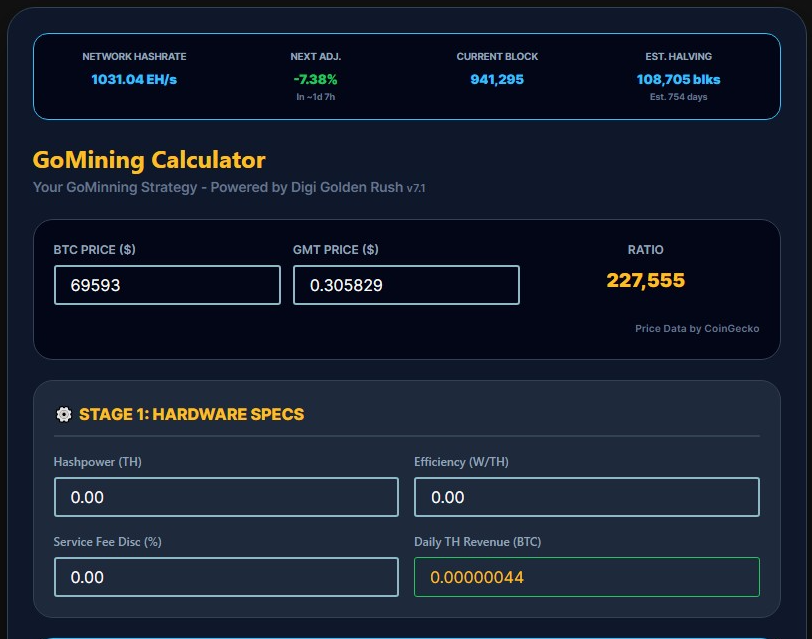Click the 'Price Data by CoinGecko' text
Image resolution: width=812 pixels, height=639 pixels.
point(697,328)
